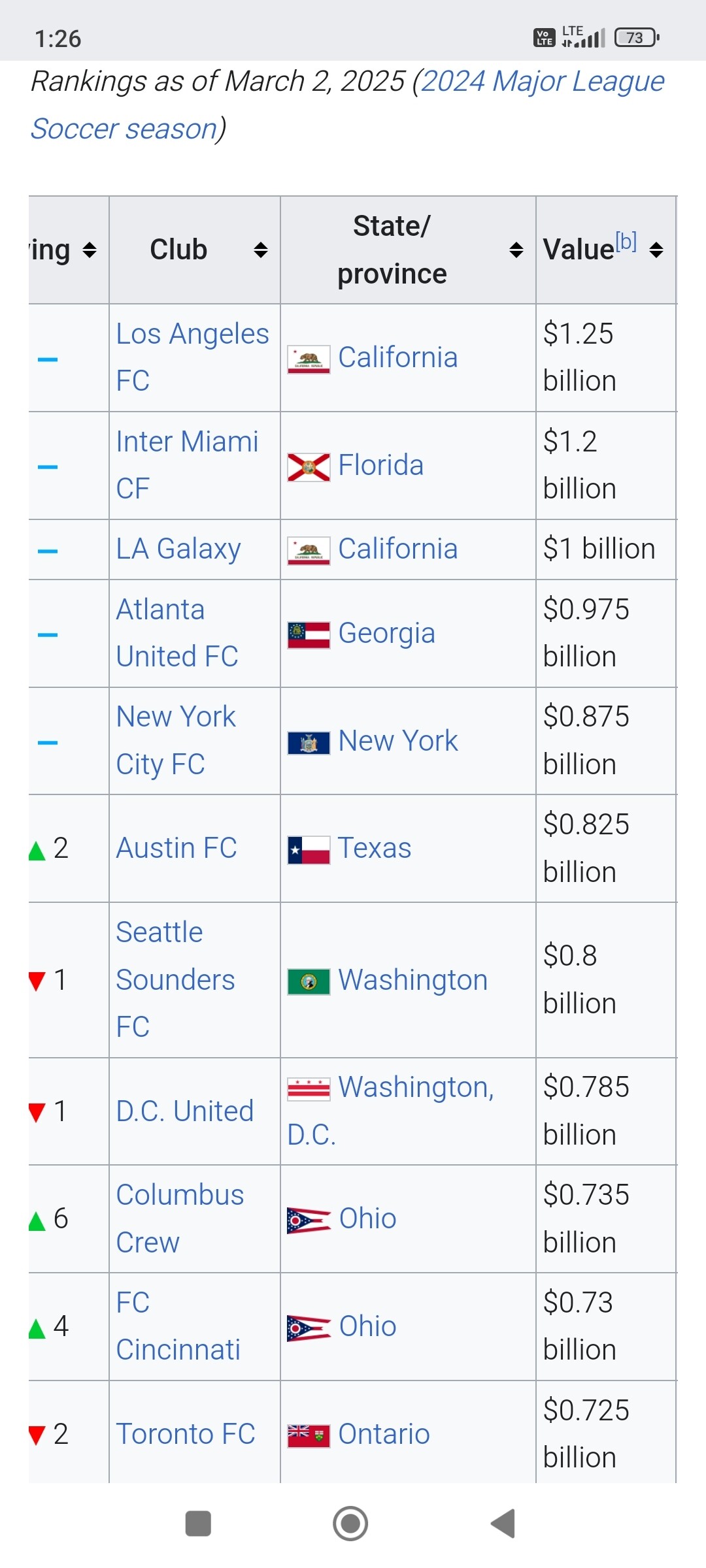Sort table by State/province column

[516, 250]
